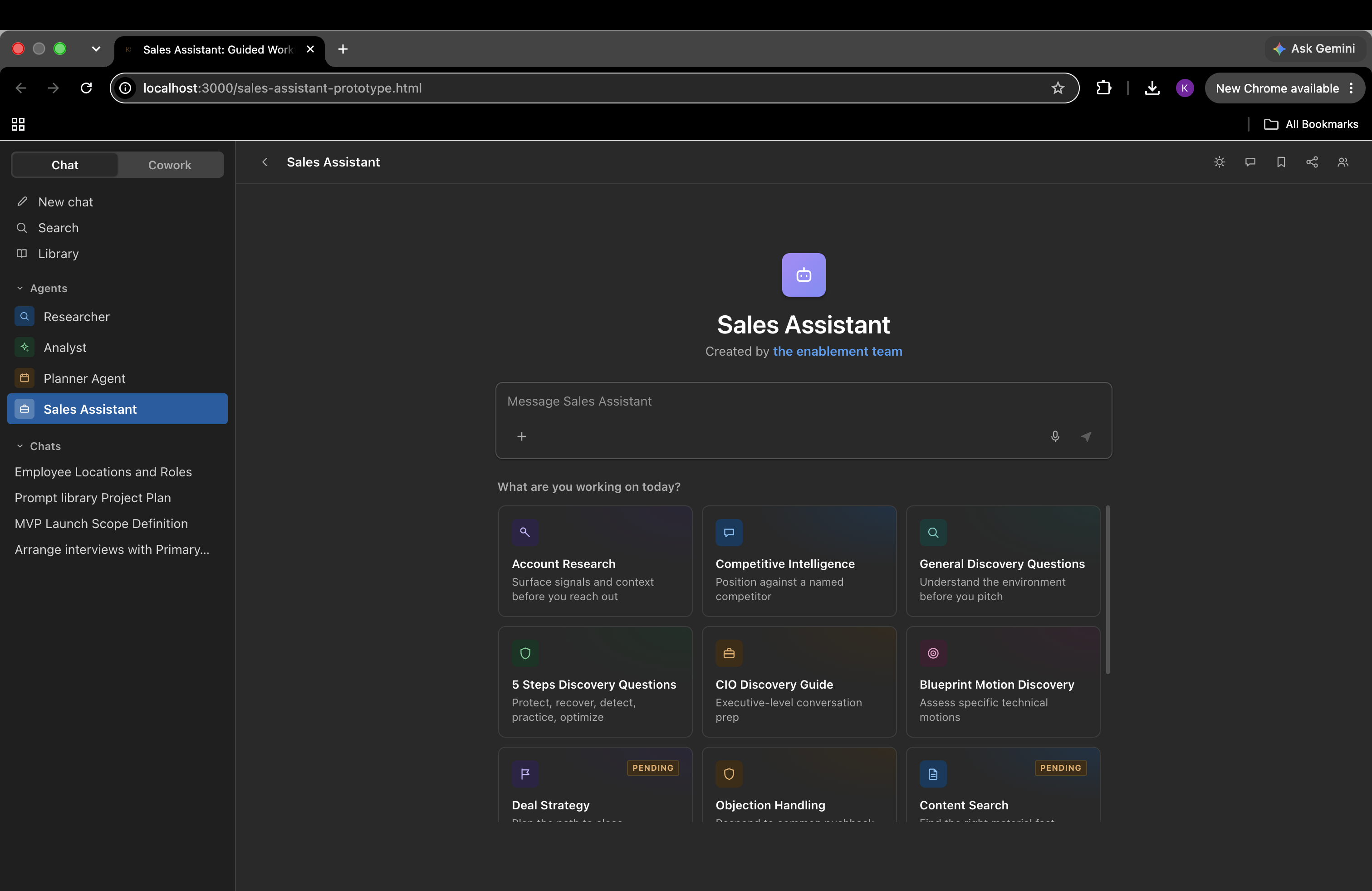
Task: Select the Account Research card title
Action: [x=564, y=563]
